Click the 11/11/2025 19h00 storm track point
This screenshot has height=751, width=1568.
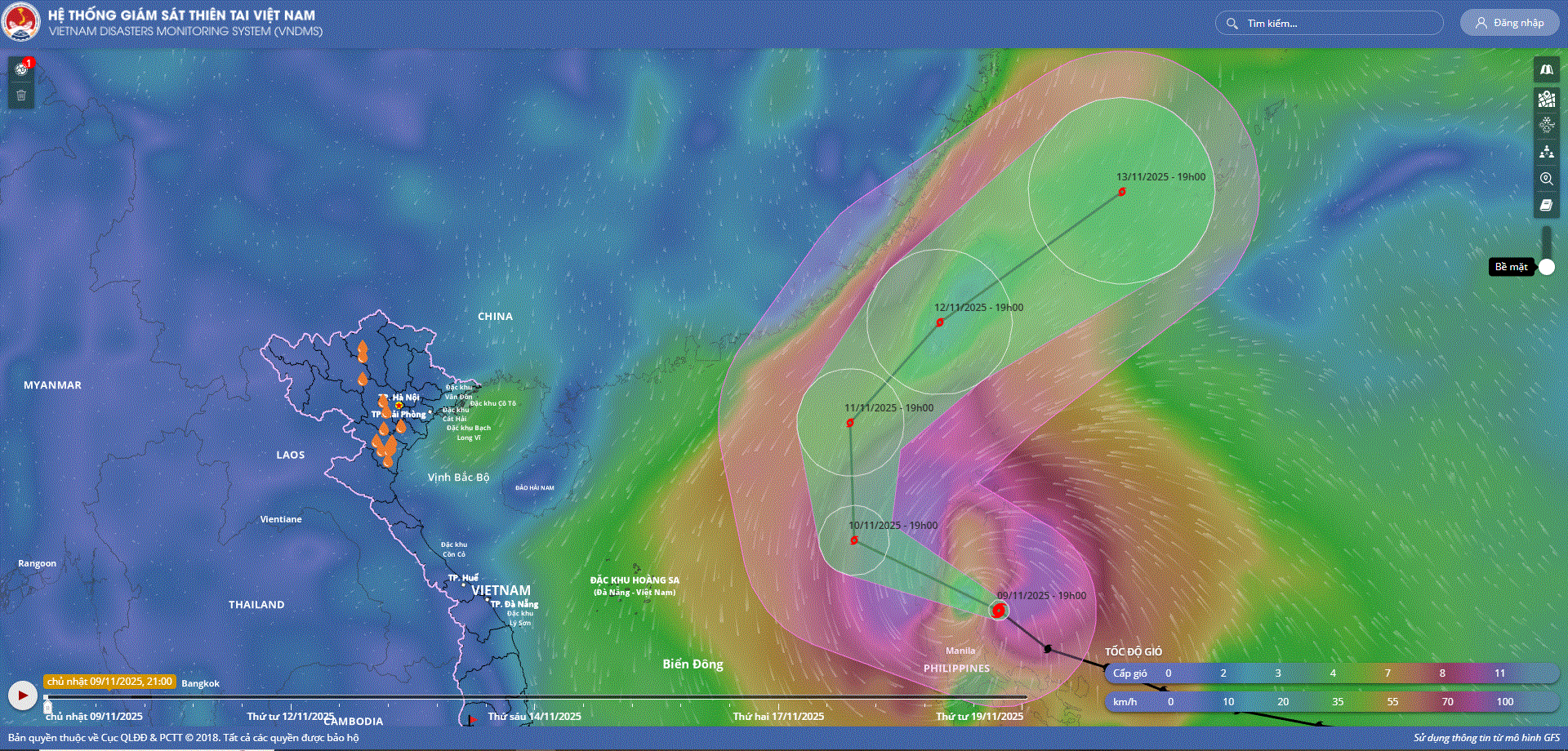coord(850,423)
